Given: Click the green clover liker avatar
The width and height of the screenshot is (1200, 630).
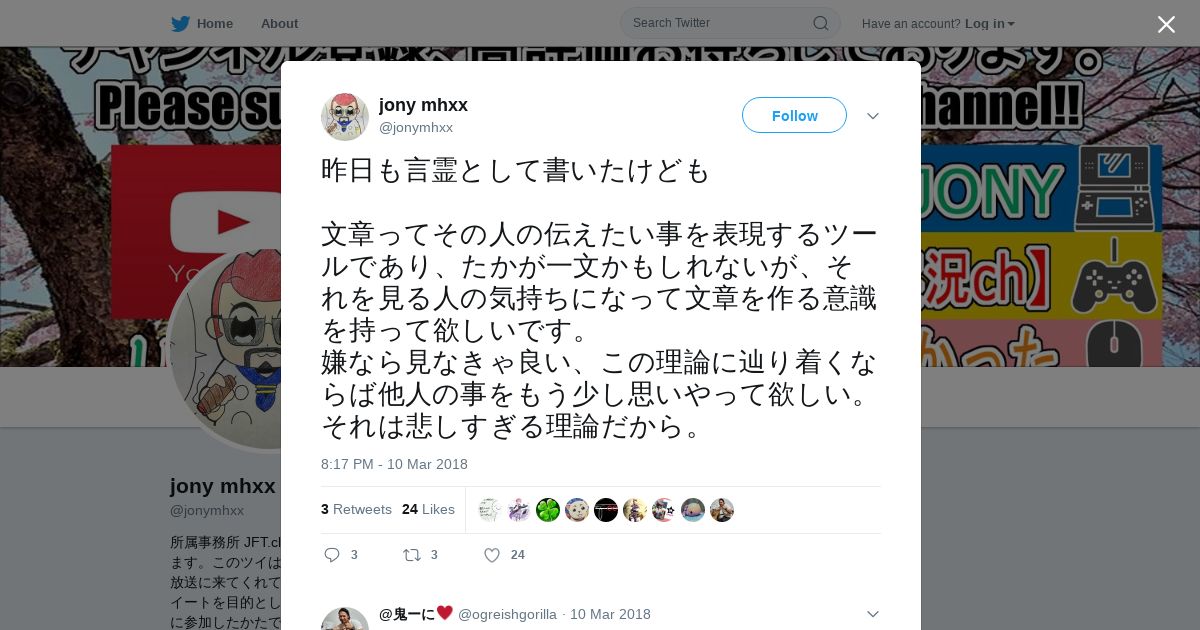Looking at the screenshot, I should tap(548, 510).
